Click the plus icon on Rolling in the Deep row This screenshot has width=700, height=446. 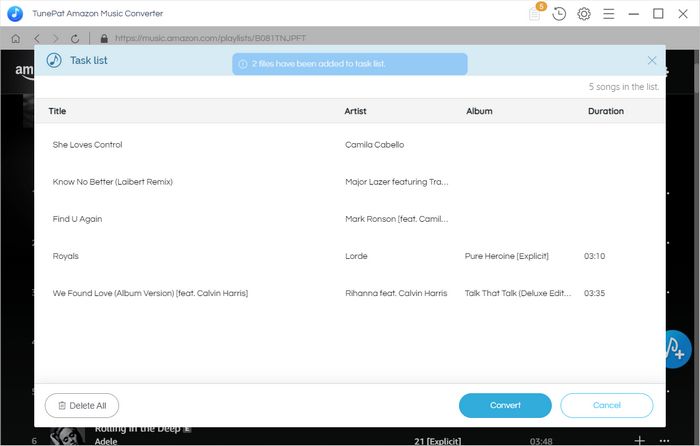pos(640,440)
